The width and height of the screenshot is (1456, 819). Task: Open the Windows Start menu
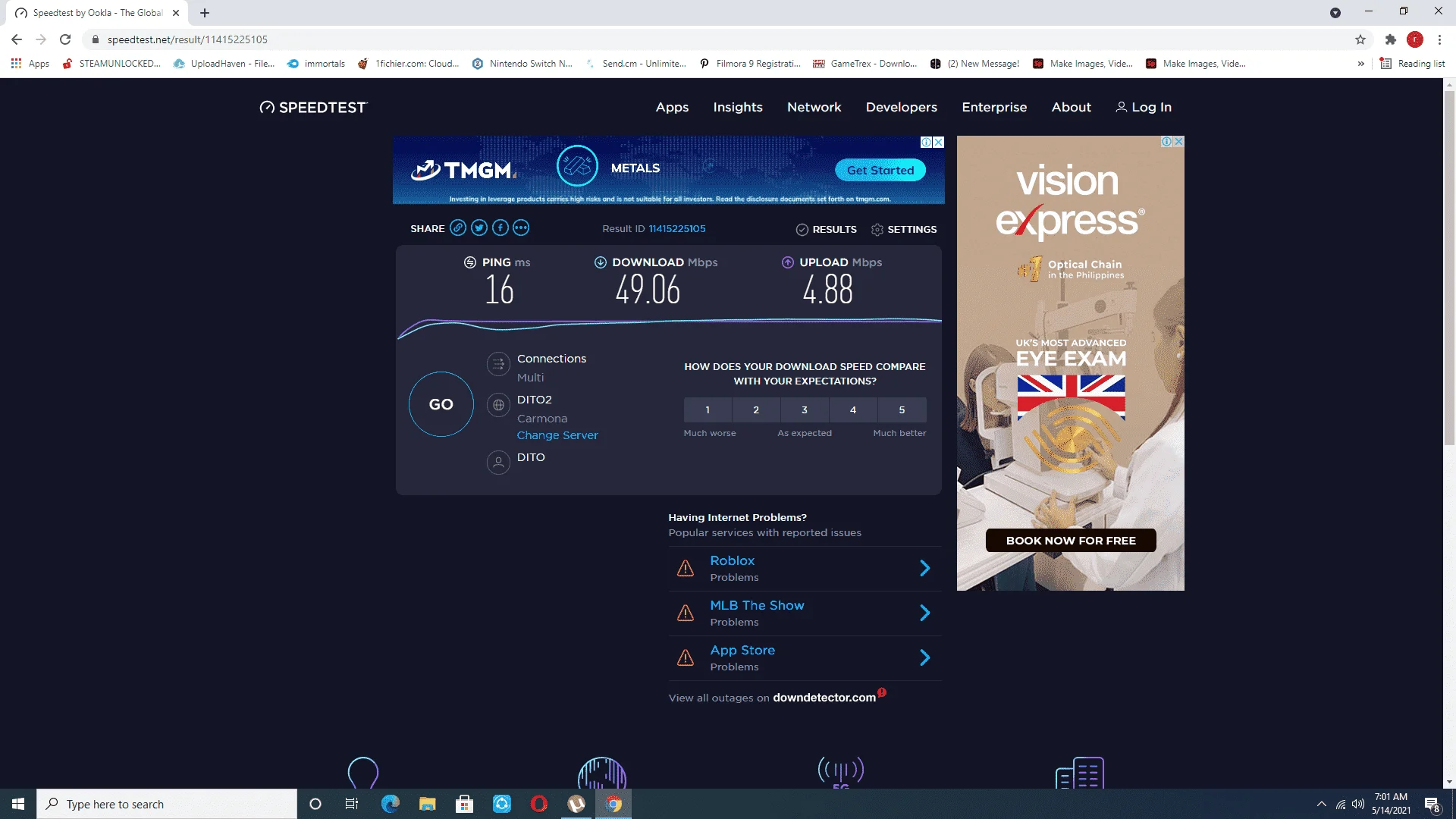pyautogui.click(x=18, y=804)
